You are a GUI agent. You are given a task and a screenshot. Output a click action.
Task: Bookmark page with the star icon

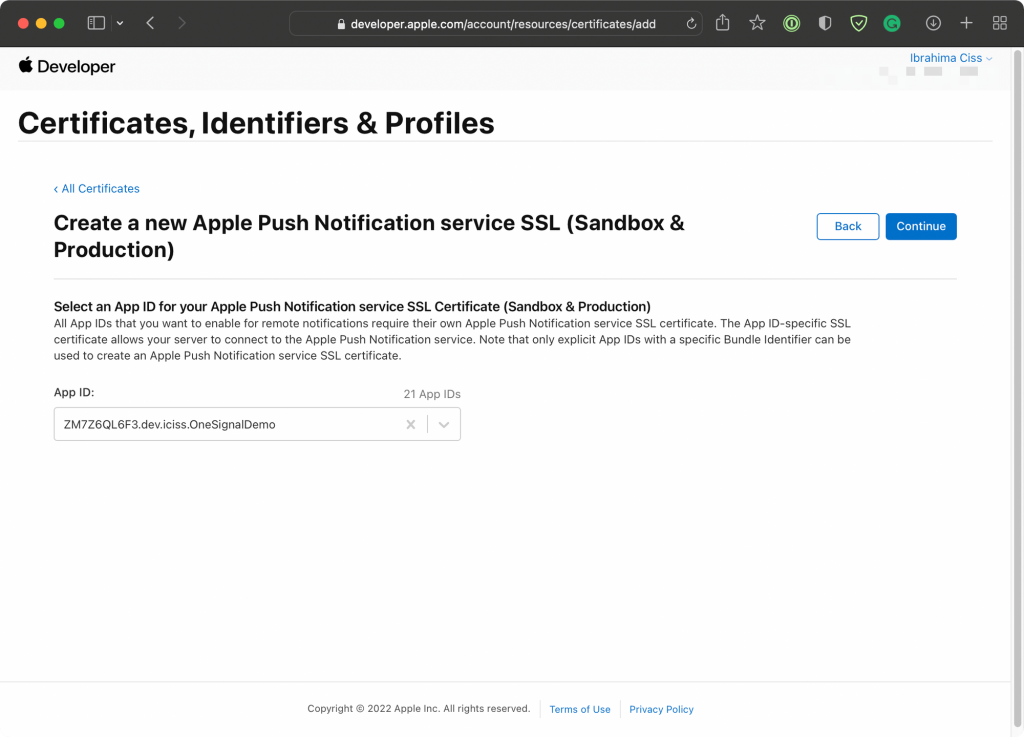pos(757,23)
